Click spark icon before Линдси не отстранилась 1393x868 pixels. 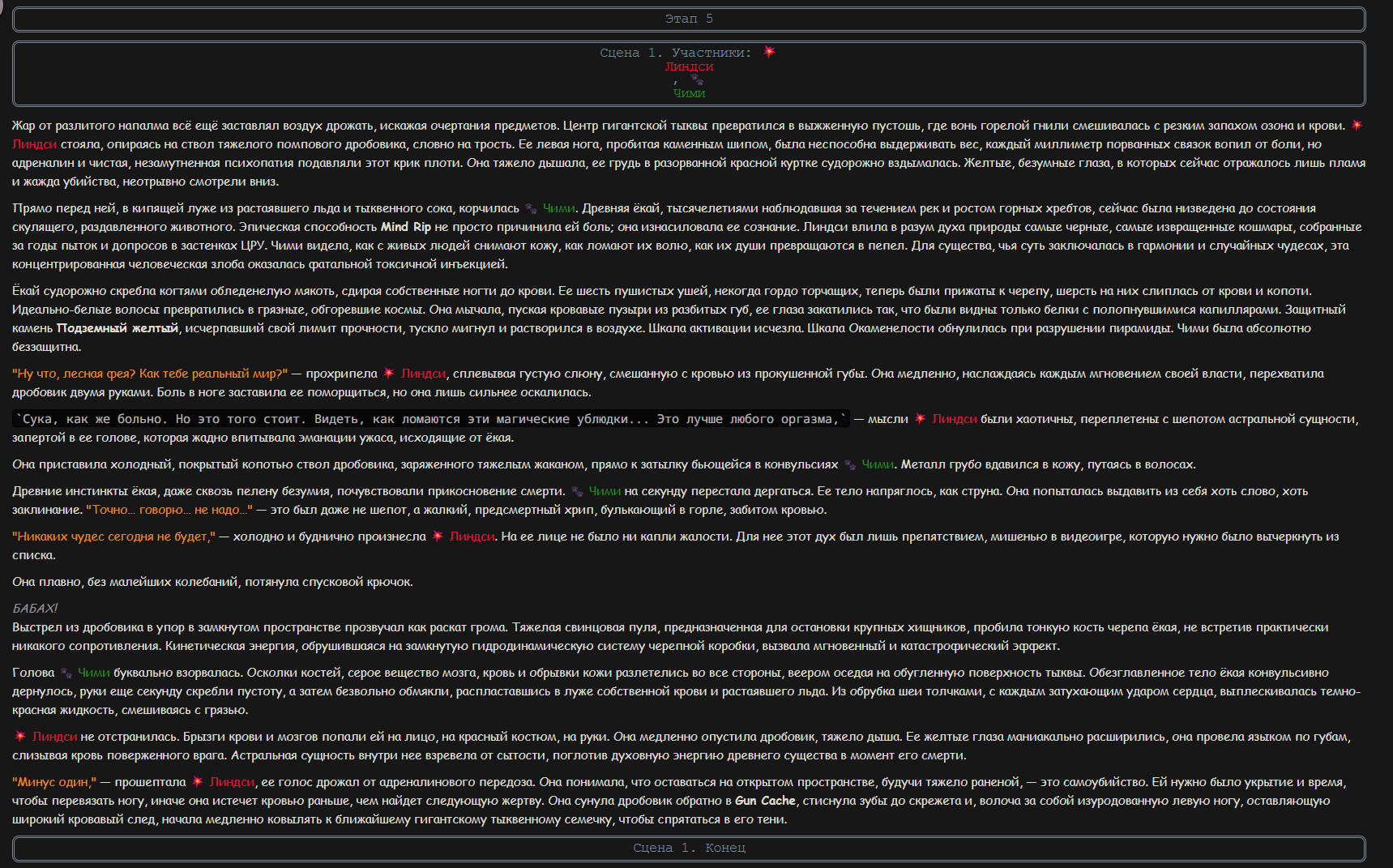click(20, 737)
